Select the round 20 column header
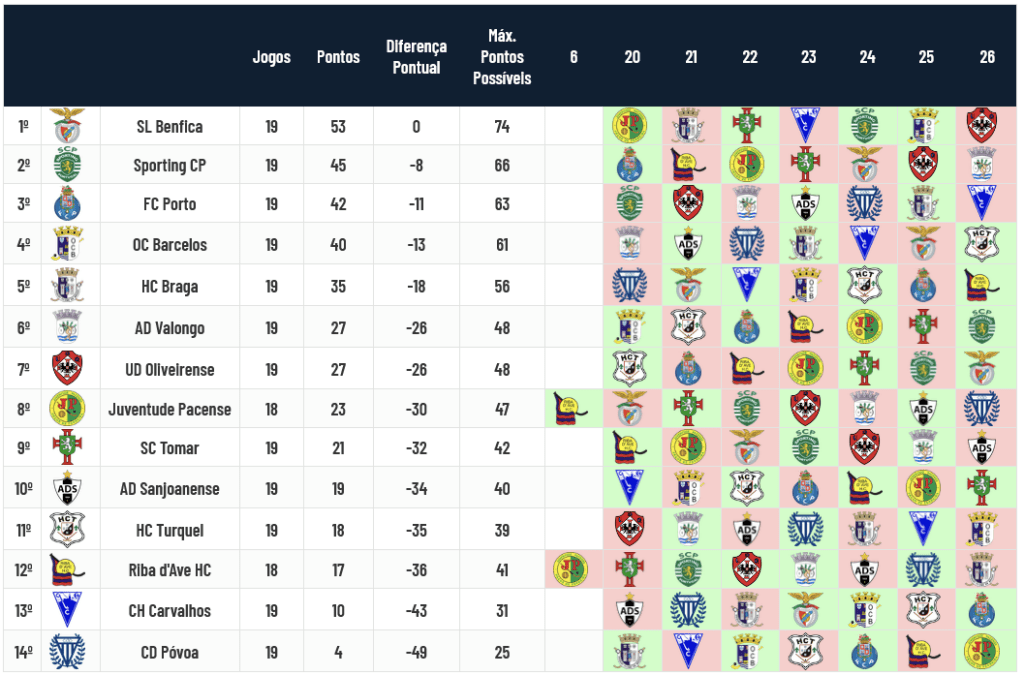The image size is (1024, 675). pyautogui.click(x=632, y=57)
